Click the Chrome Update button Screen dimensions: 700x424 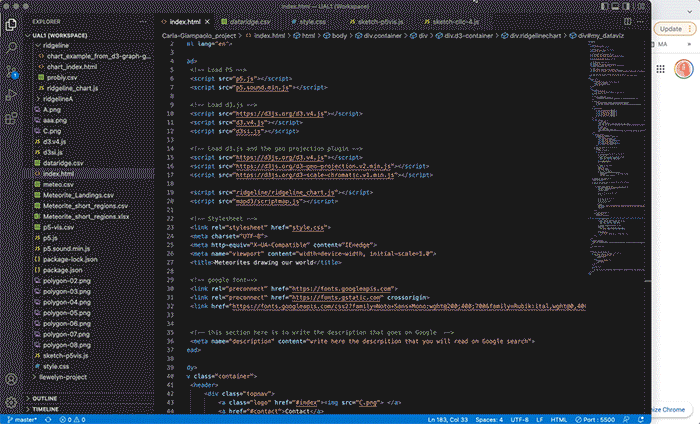point(670,29)
